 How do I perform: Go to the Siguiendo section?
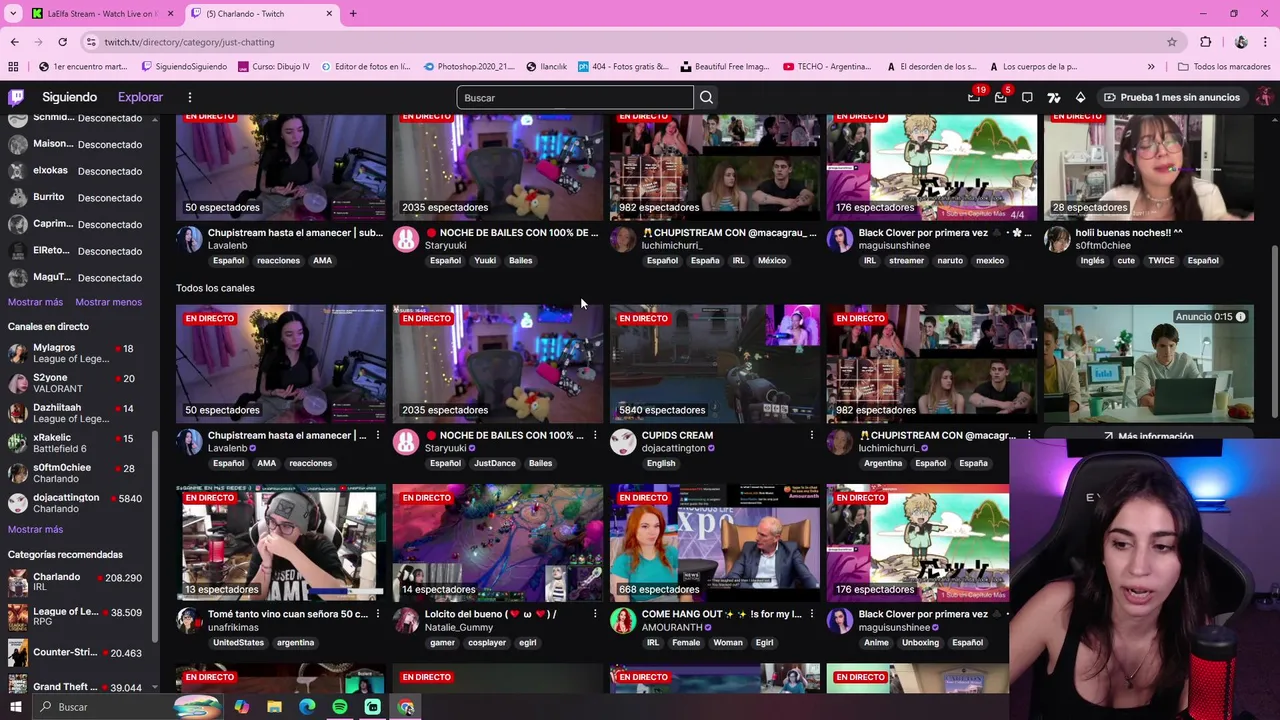click(x=69, y=97)
